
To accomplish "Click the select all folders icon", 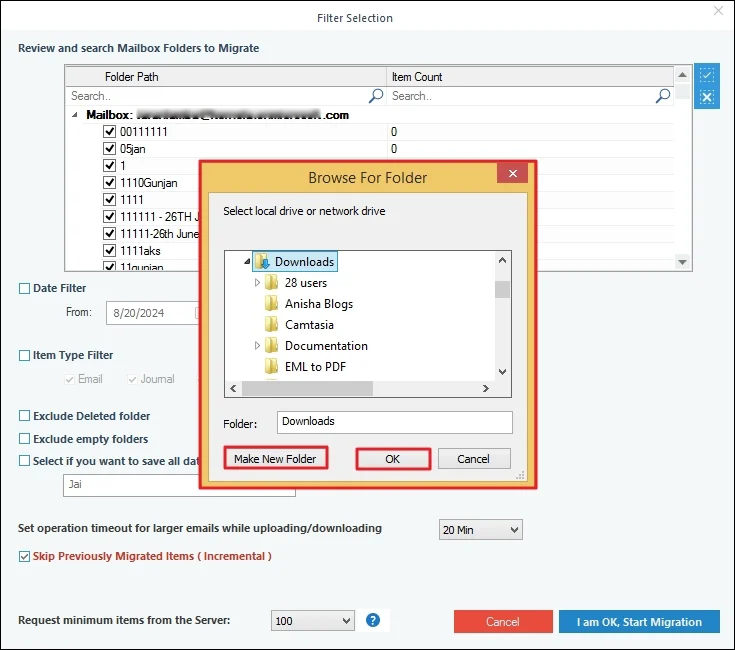I will [x=707, y=75].
